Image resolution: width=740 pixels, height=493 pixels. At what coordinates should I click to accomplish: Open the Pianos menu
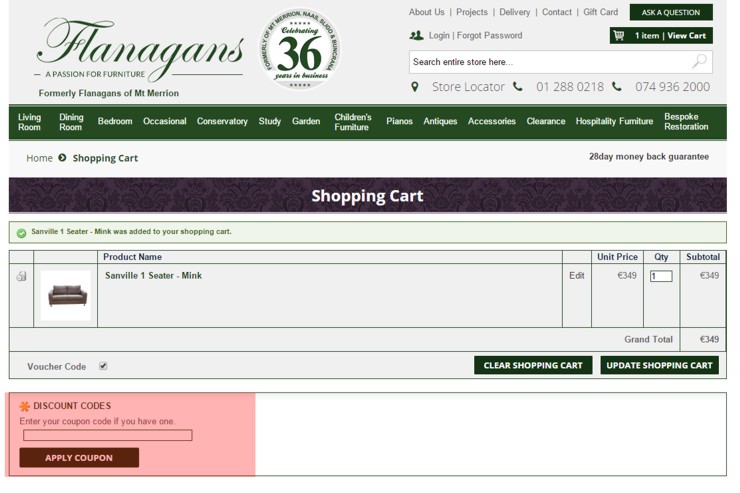point(399,121)
